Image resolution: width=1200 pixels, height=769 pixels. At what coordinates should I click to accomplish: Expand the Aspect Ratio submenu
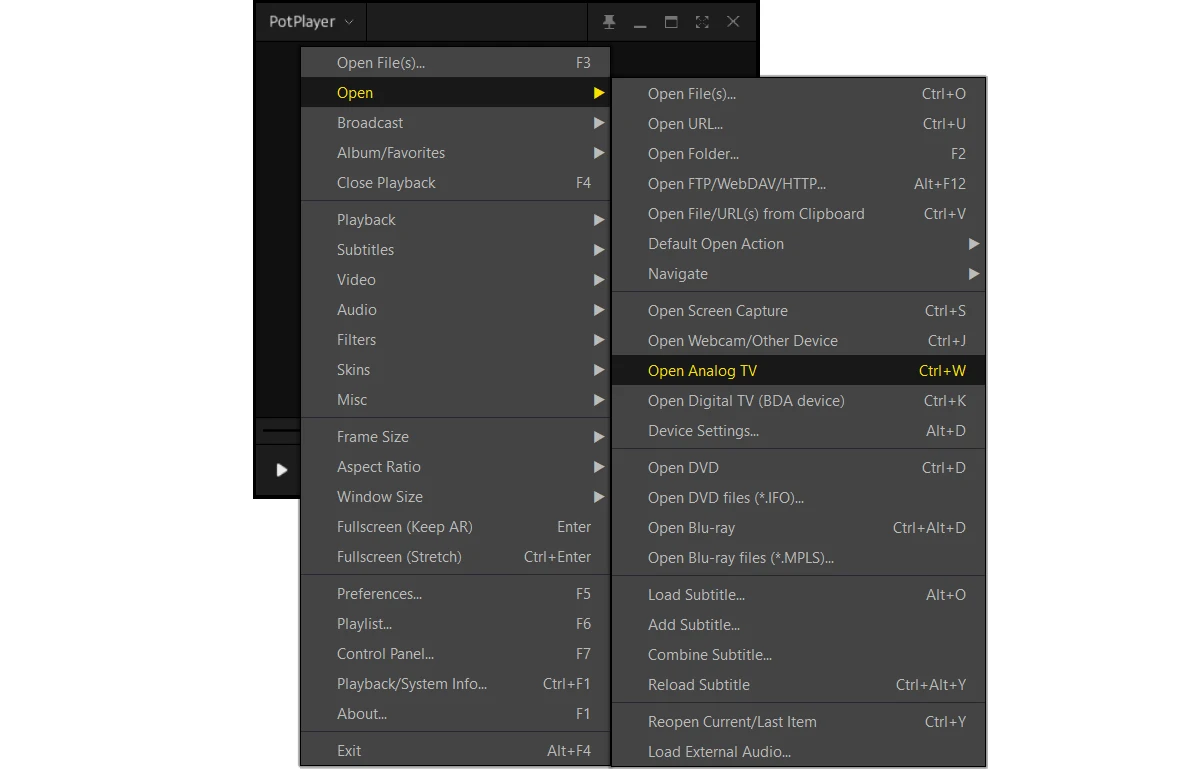455,467
